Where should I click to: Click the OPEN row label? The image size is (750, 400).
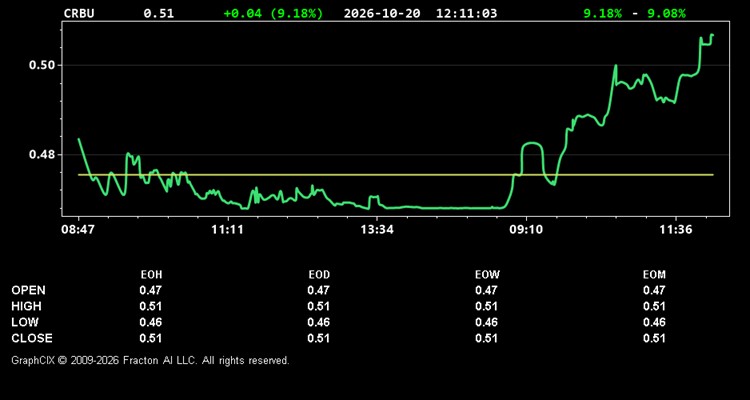point(29,290)
